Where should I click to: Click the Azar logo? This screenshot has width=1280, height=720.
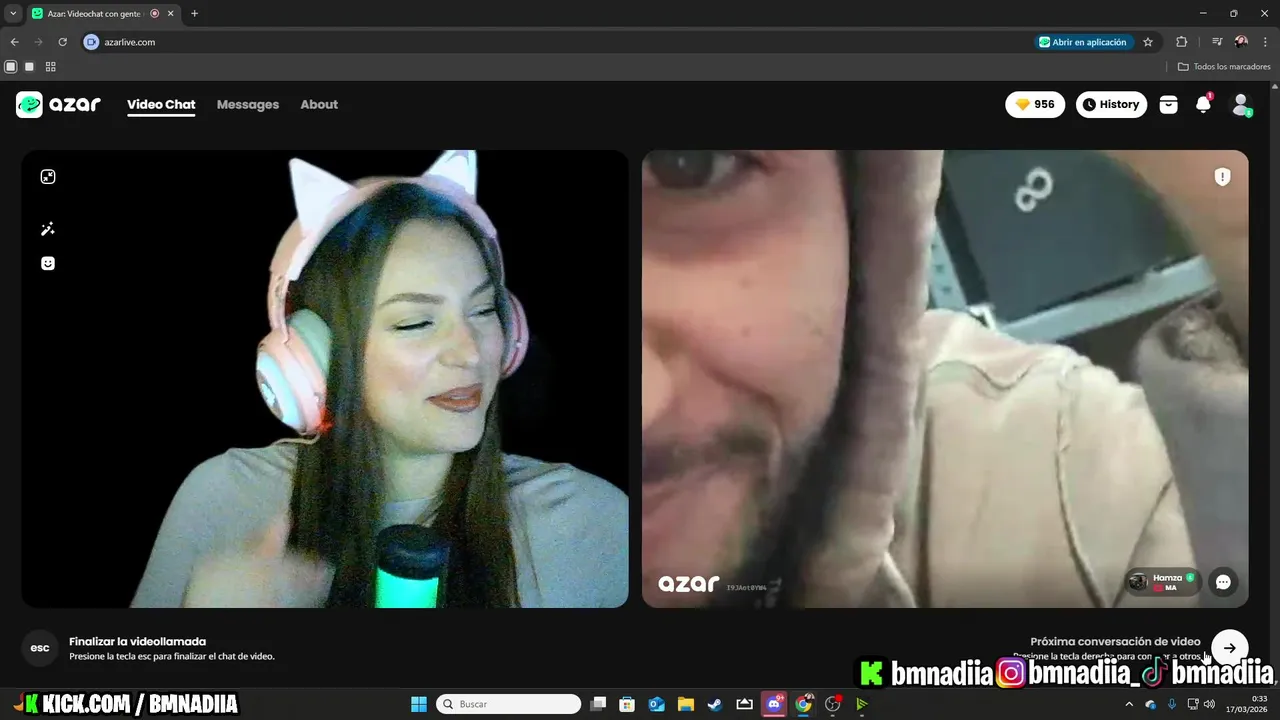click(58, 104)
